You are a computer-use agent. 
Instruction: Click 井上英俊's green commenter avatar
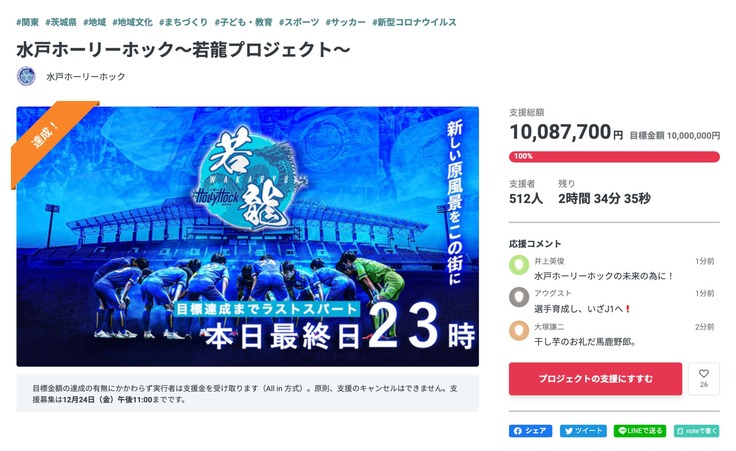point(518,265)
